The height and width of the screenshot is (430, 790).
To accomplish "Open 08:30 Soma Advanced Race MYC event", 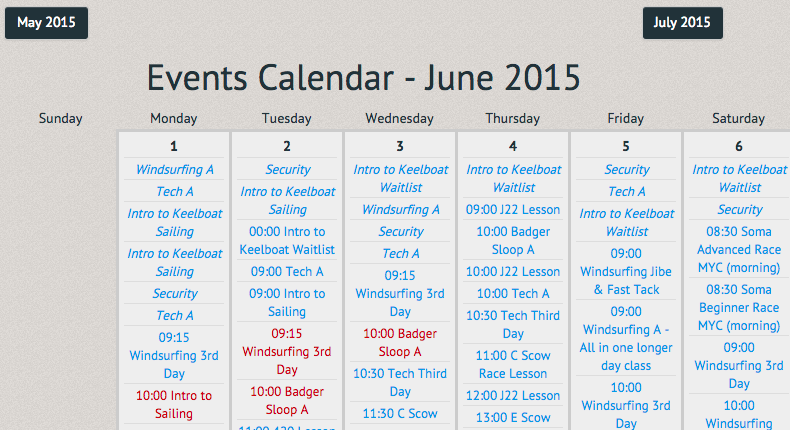I will pyautogui.click(x=739, y=250).
